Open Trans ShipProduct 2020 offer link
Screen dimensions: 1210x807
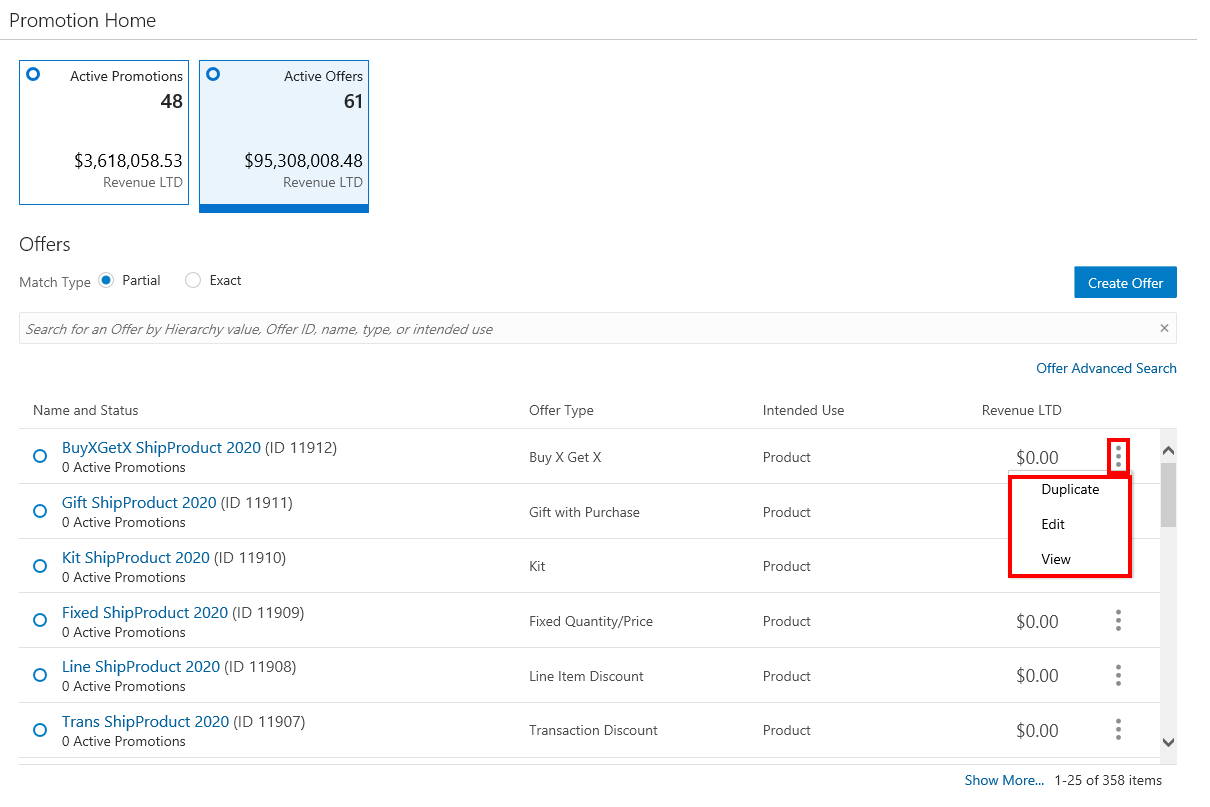145,722
